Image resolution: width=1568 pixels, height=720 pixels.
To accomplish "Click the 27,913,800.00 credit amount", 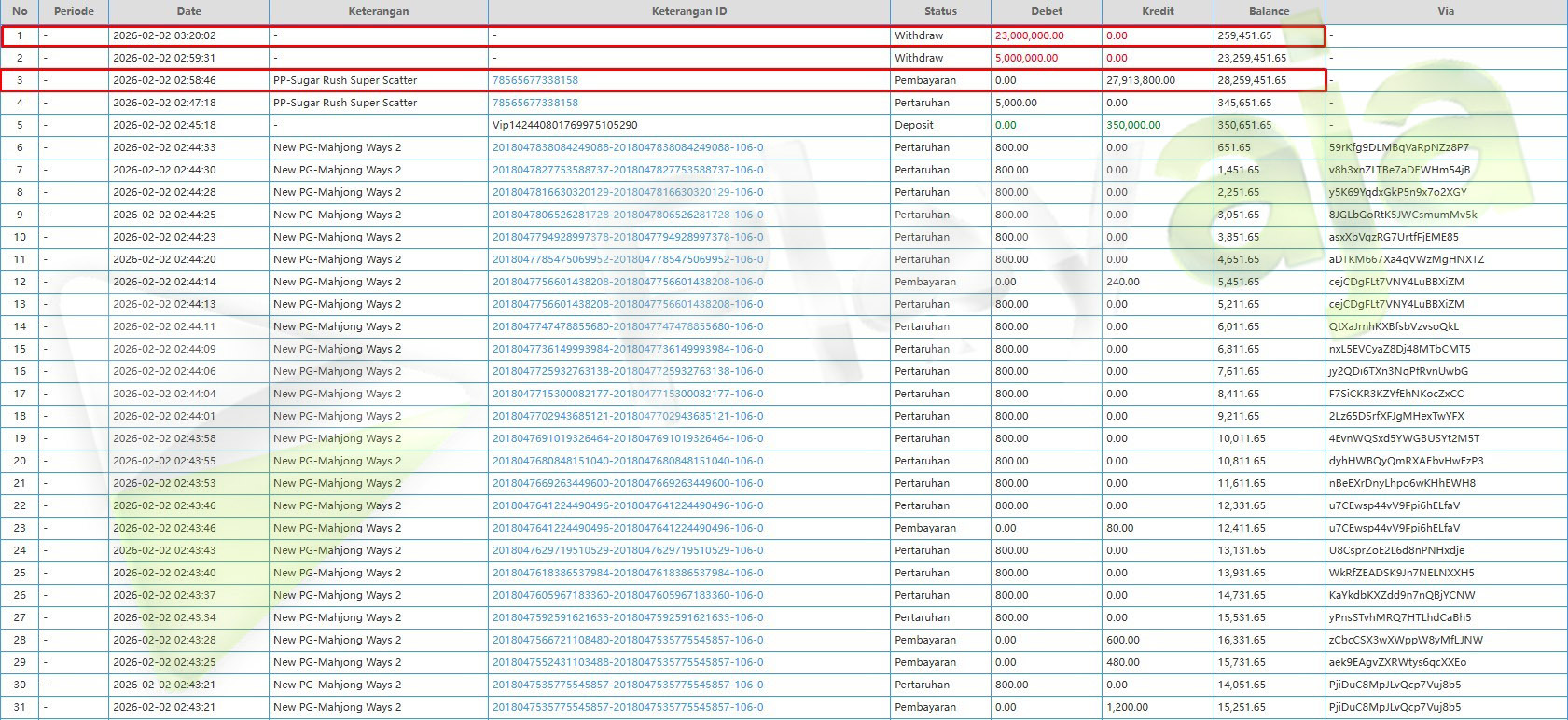I will [1140, 80].
